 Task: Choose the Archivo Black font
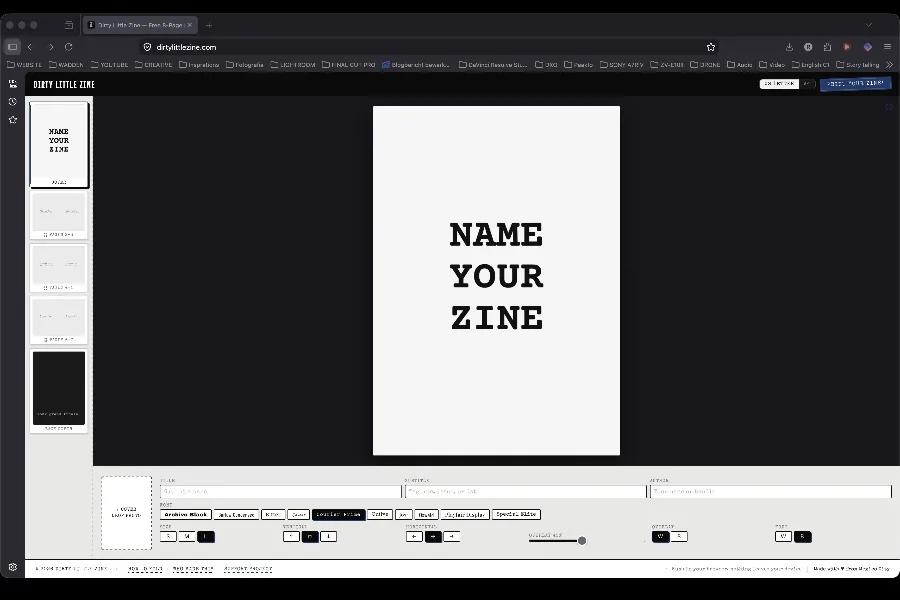pyautogui.click(x=186, y=514)
